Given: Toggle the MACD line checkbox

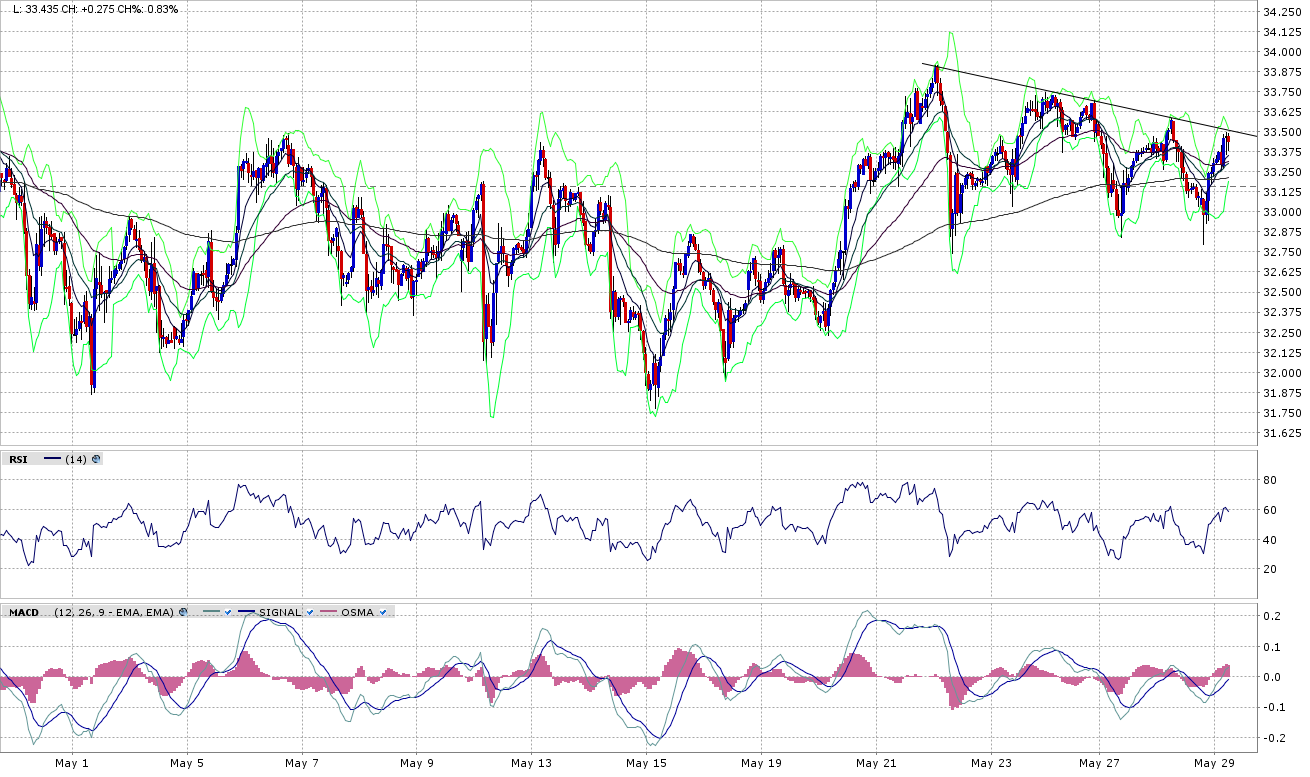Looking at the screenshot, I should click(228, 612).
